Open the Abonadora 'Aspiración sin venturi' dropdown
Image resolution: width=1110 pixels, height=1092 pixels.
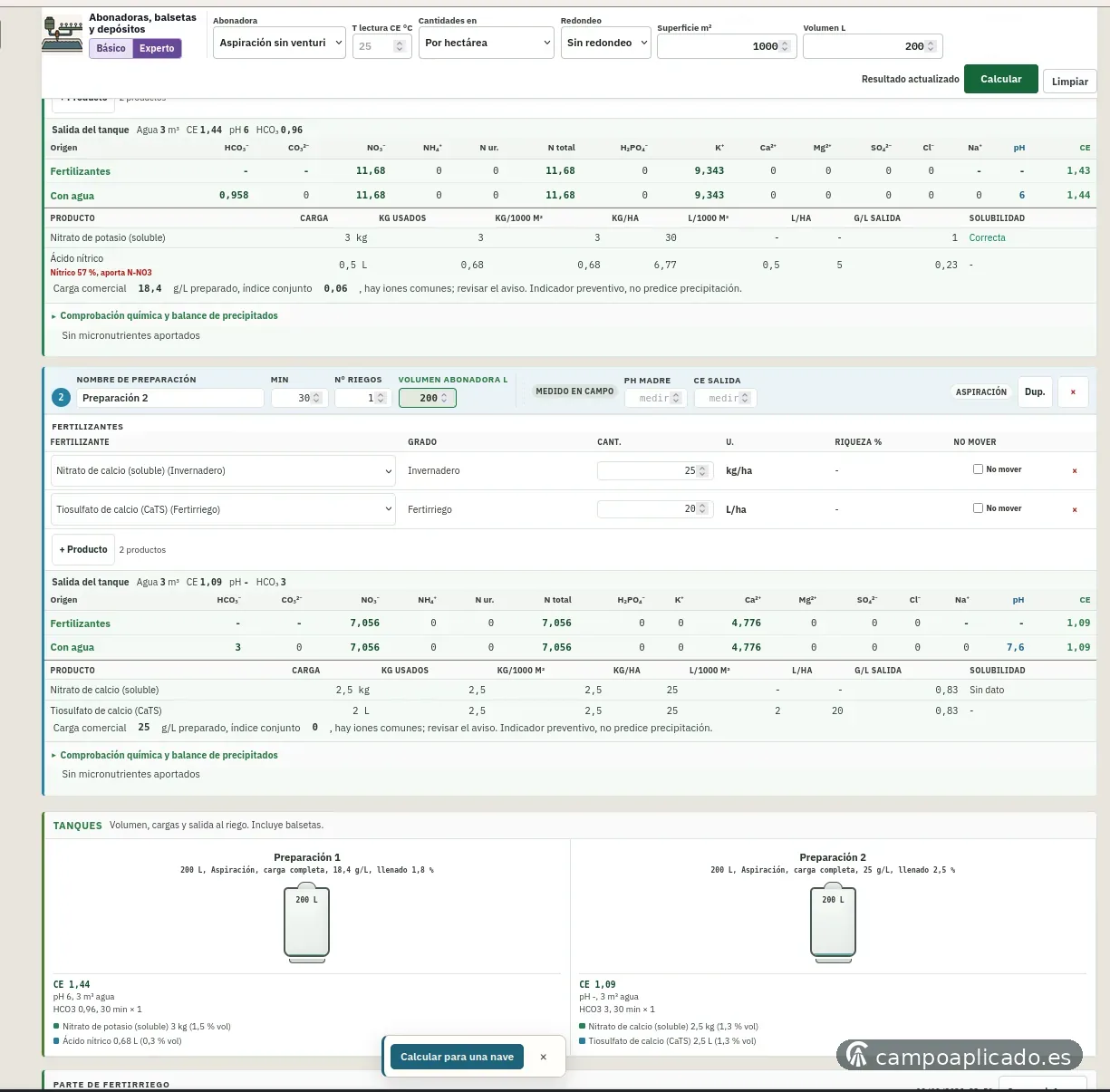tap(279, 43)
